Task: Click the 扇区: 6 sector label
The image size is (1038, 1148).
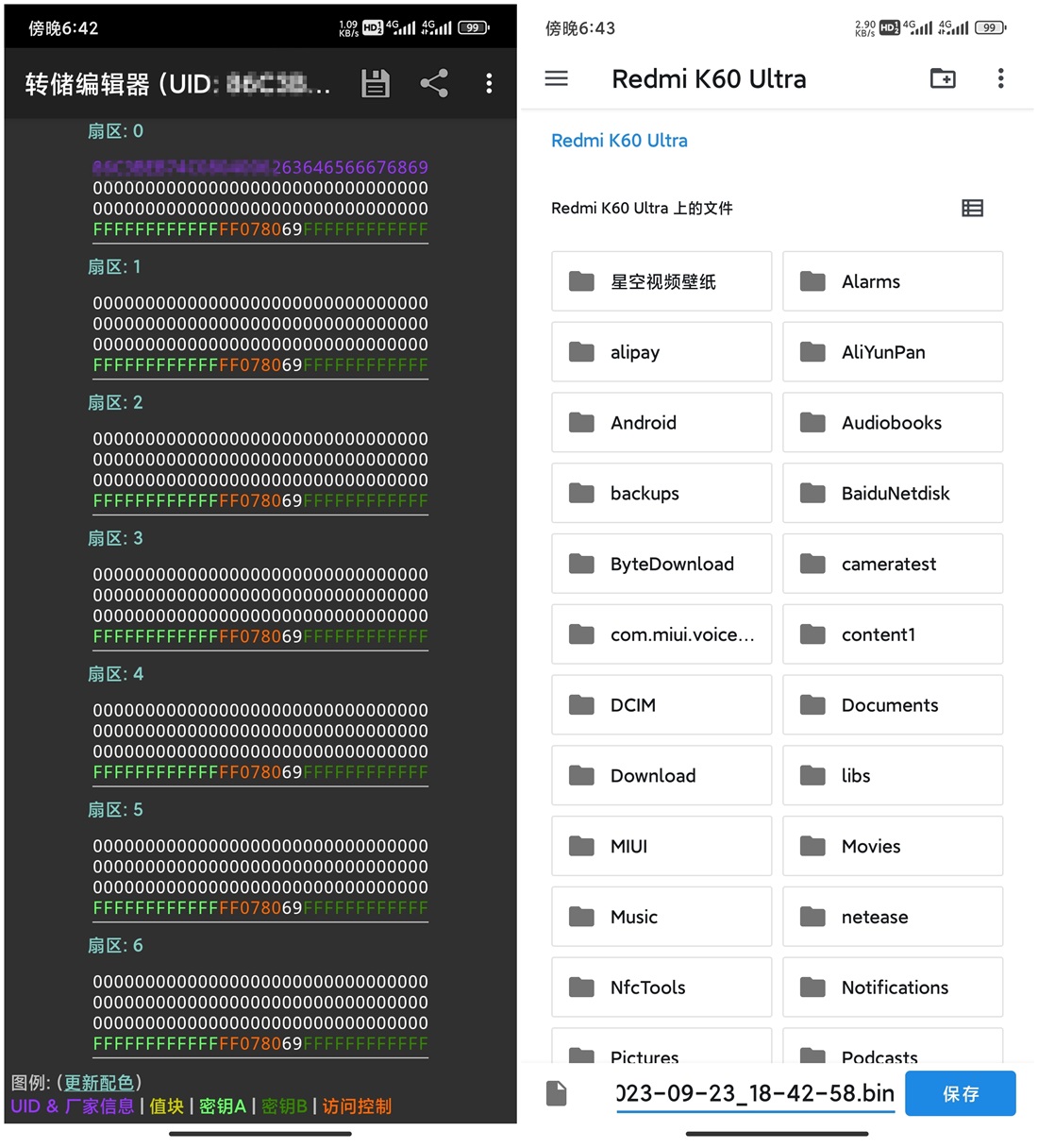Action: point(115,946)
